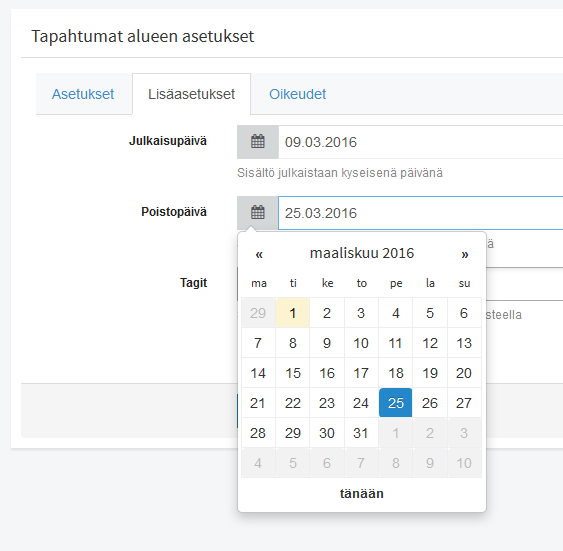Select day 19 in the la column
This screenshot has width=563, height=551.
(x=430, y=373)
